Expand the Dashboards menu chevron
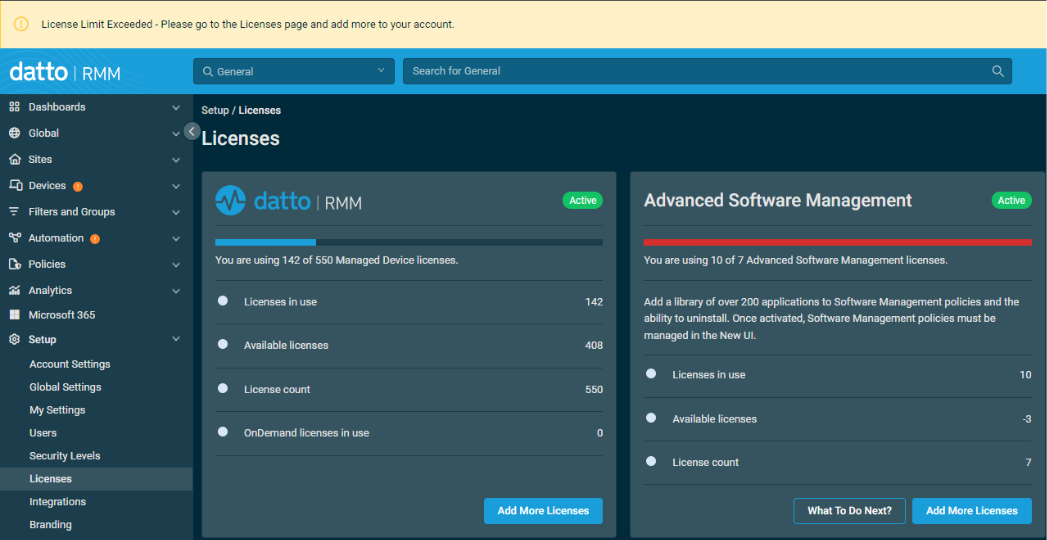Viewport: 1047px width, 540px height. point(176,107)
